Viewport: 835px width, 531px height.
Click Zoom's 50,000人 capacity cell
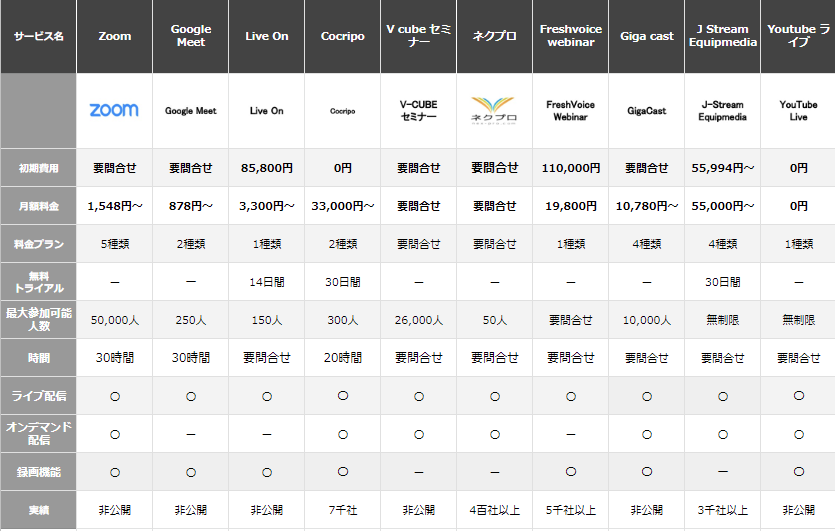coord(114,320)
